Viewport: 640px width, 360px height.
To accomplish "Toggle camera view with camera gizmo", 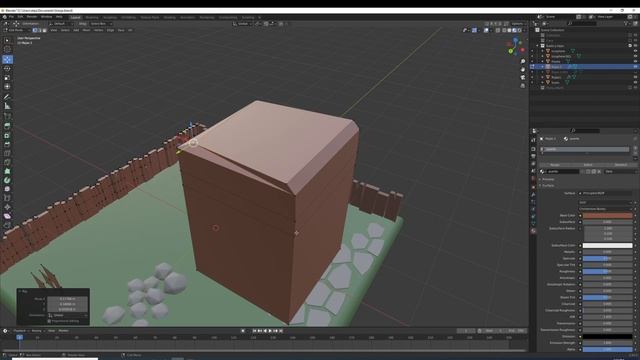I will click(523, 78).
